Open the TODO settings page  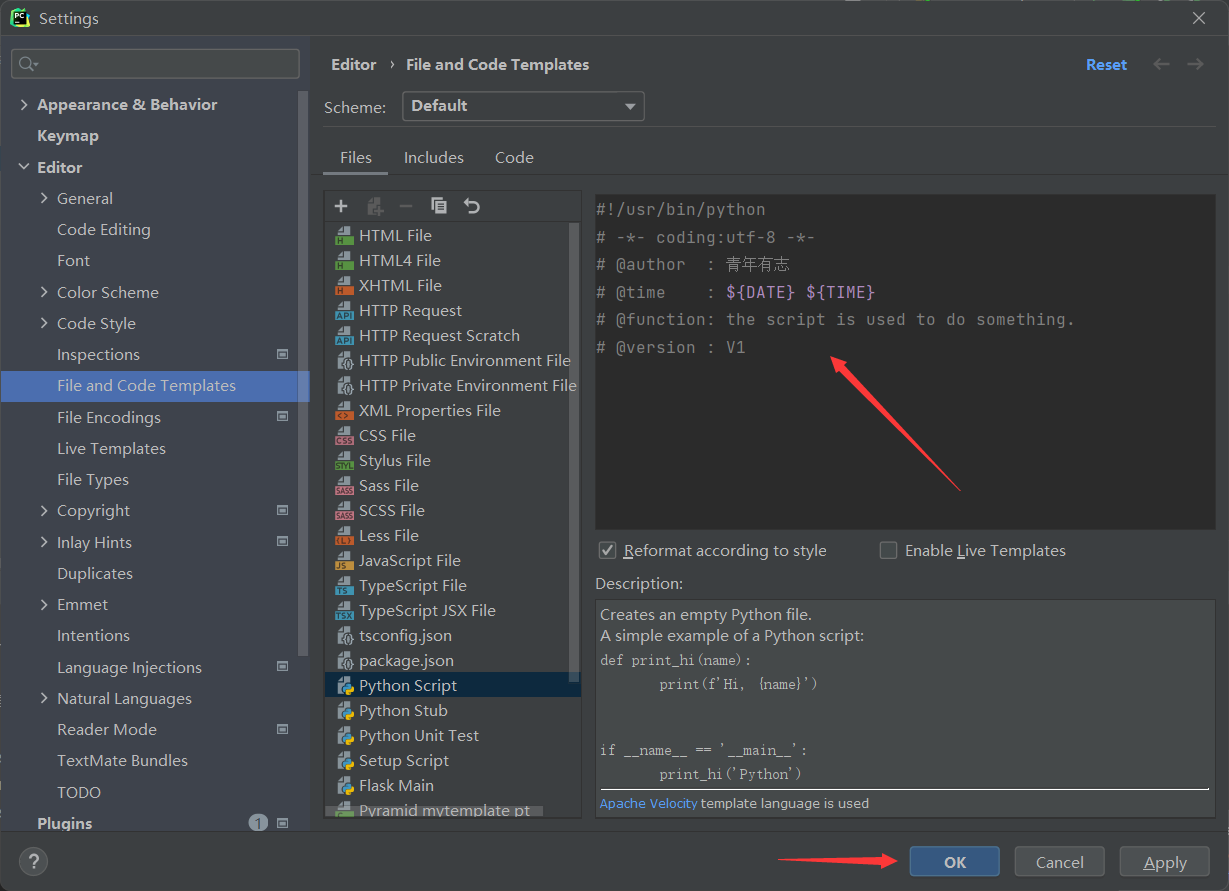79,792
